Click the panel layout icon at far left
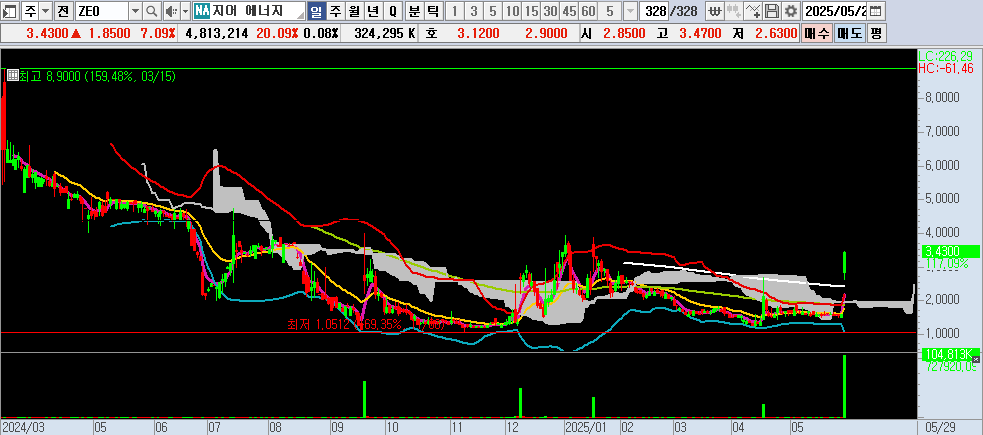 (x=11, y=11)
